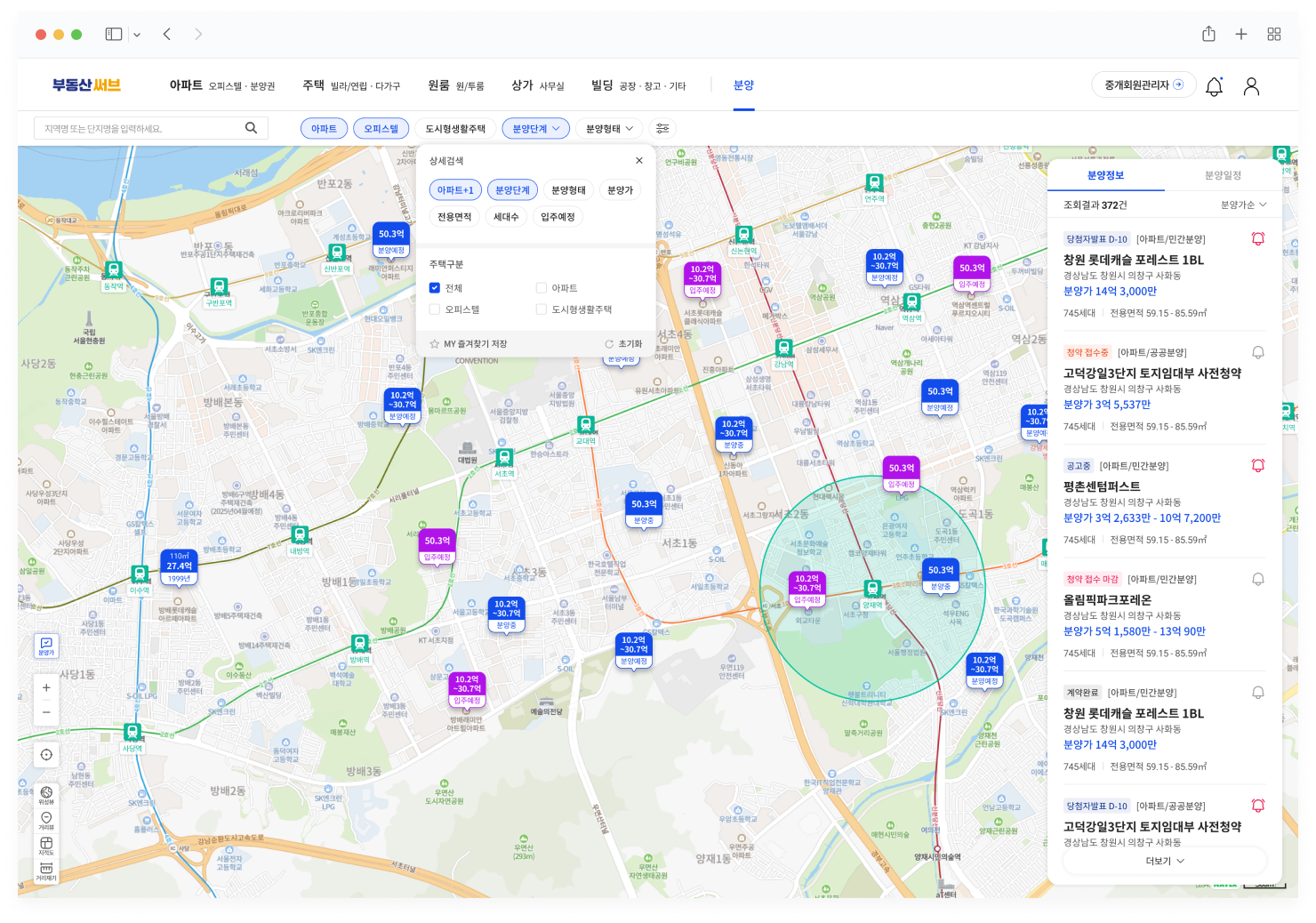Open the user profile icon
Screen dimensions: 1316x923
pyautogui.click(x=1251, y=86)
